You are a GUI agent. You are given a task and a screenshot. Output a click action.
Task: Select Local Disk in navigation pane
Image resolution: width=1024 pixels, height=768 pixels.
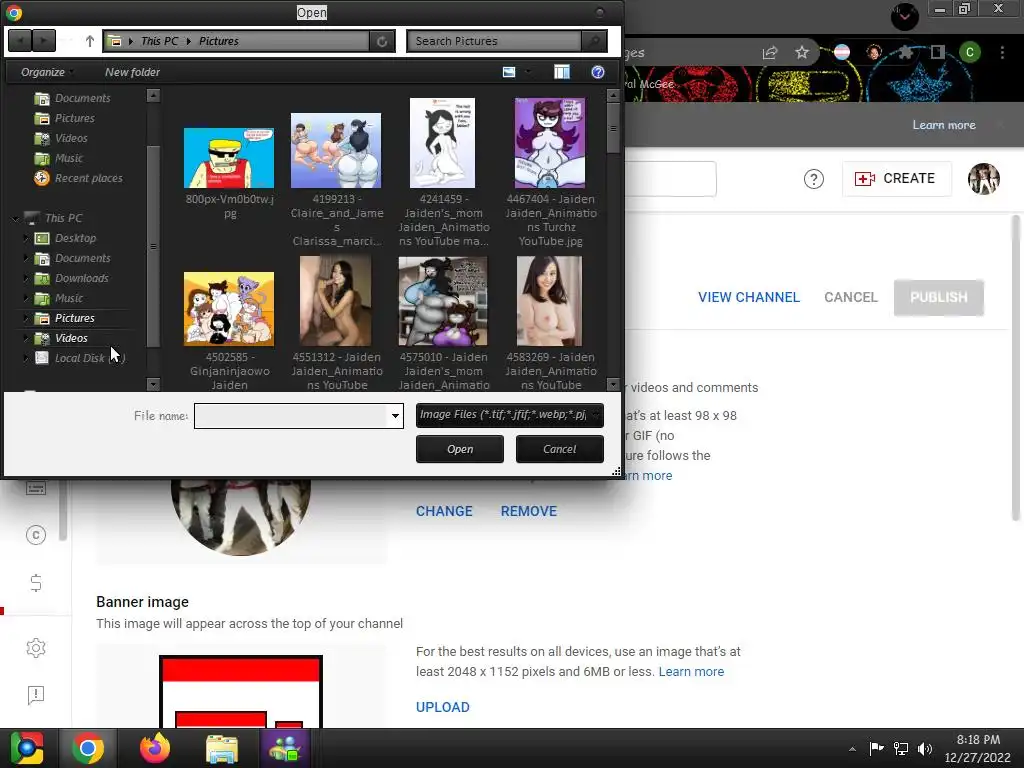pyautogui.click(x=79, y=358)
